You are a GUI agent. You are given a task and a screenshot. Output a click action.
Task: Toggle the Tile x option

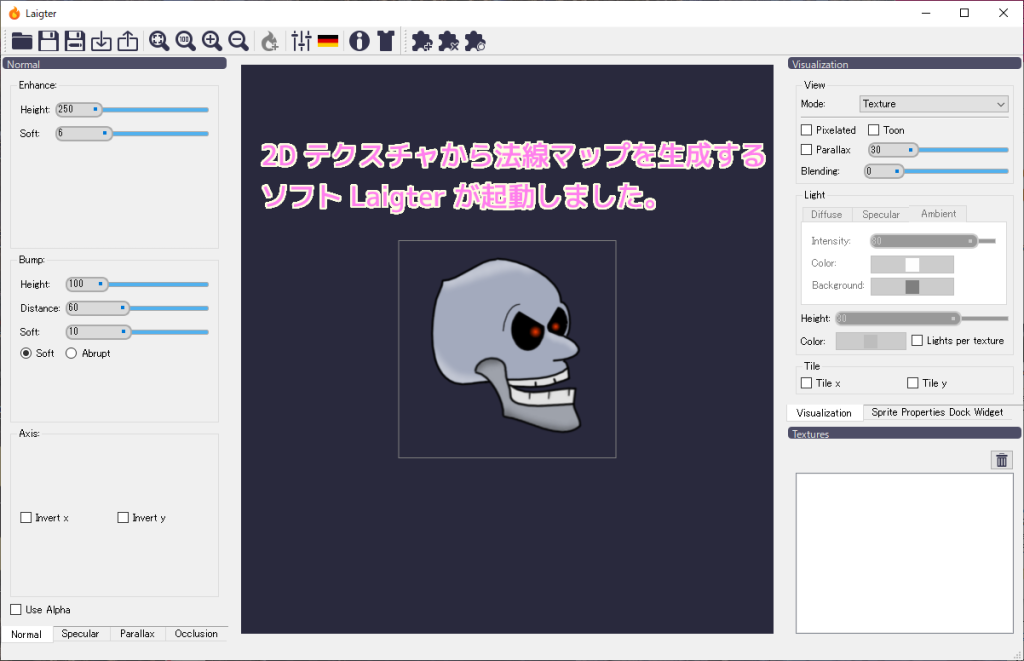(x=806, y=383)
